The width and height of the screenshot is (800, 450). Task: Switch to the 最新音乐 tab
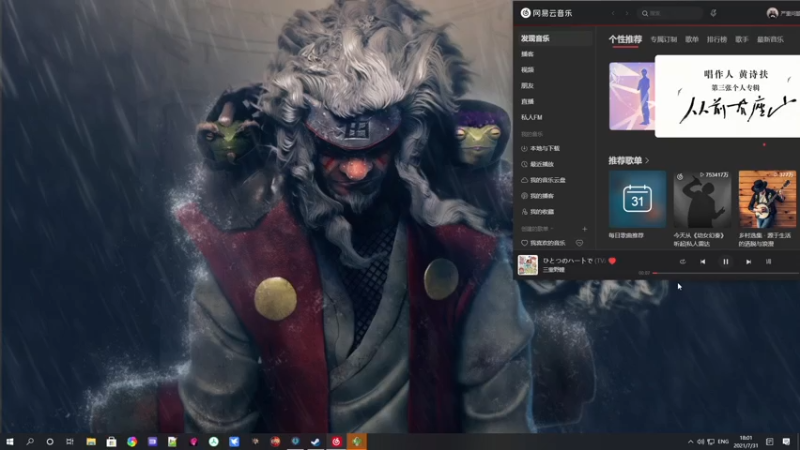tap(770, 39)
